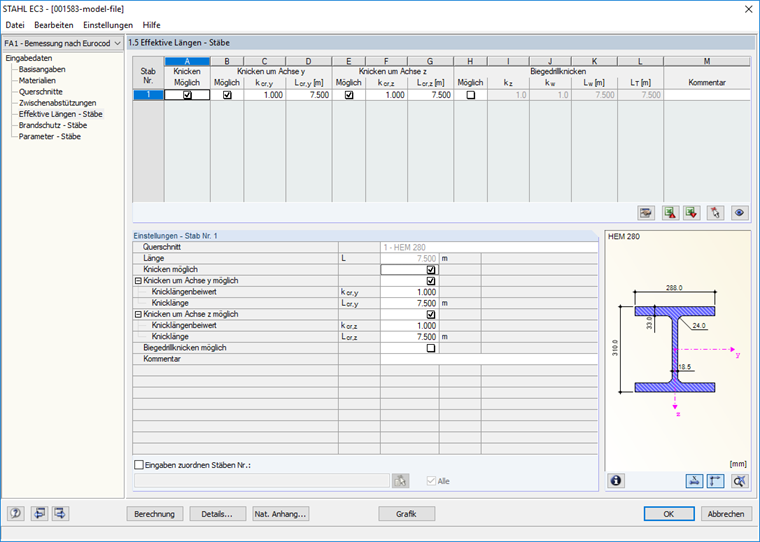Click the Berechnung button

[x=155, y=514]
